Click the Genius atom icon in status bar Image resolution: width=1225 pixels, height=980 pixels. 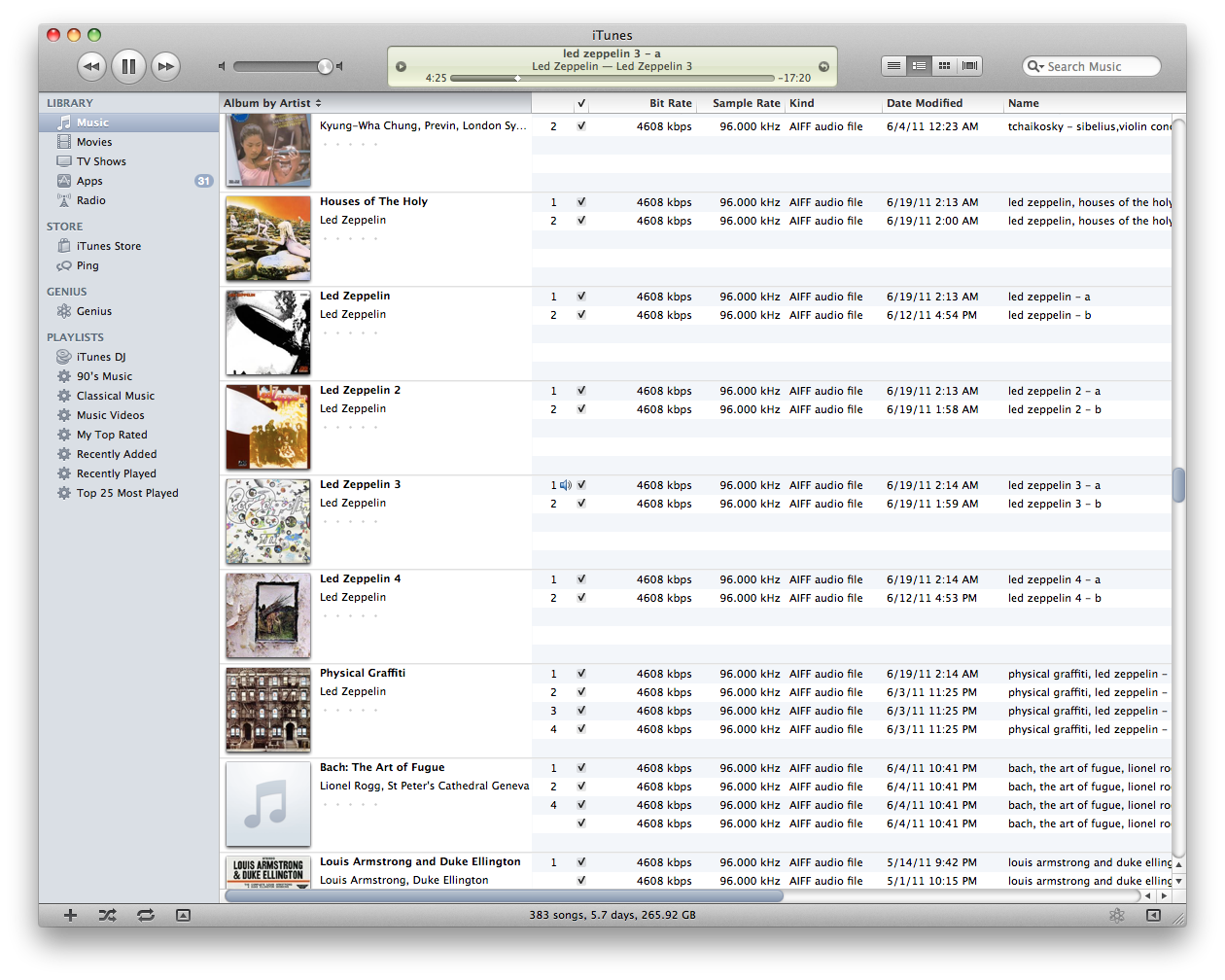pos(1117,915)
